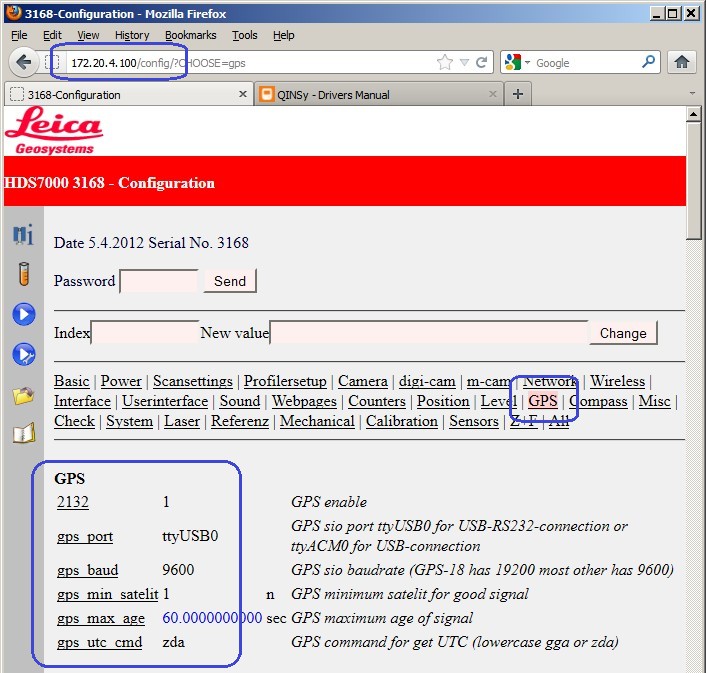This screenshot has height=673, width=706.
Task: Open the Power settings link
Action: coord(121,381)
